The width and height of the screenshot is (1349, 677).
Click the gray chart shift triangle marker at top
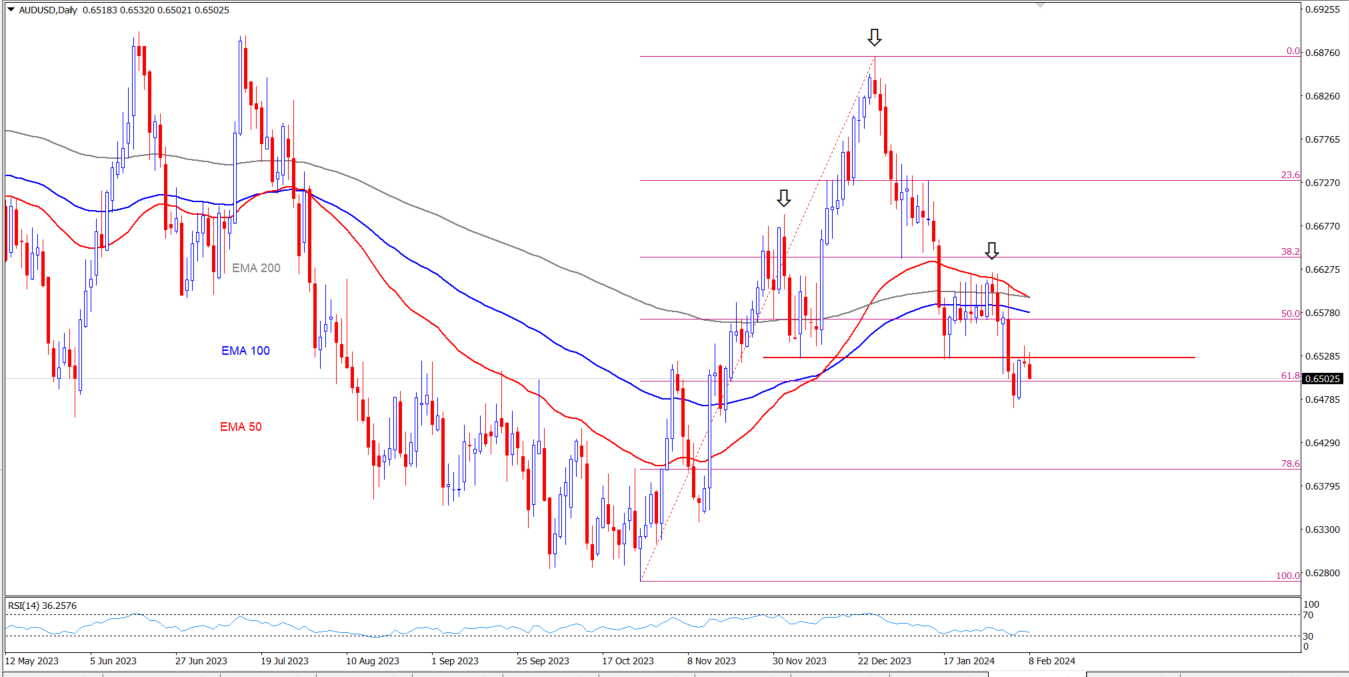[x=1040, y=5]
